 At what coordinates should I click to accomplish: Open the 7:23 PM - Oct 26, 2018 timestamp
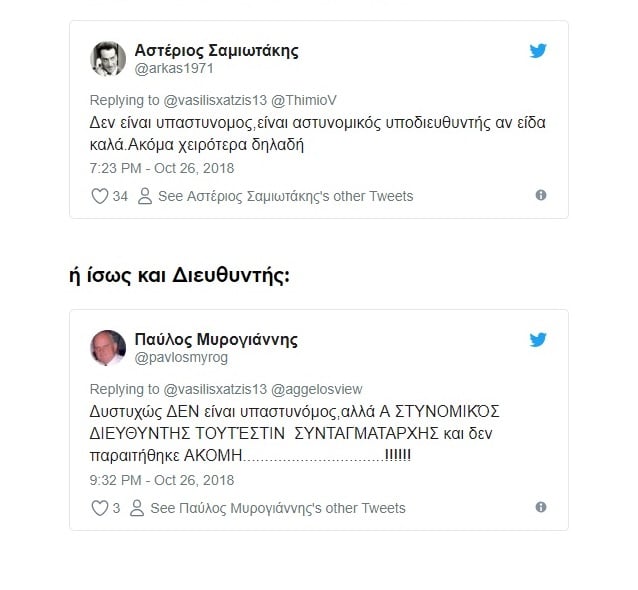(x=161, y=168)
